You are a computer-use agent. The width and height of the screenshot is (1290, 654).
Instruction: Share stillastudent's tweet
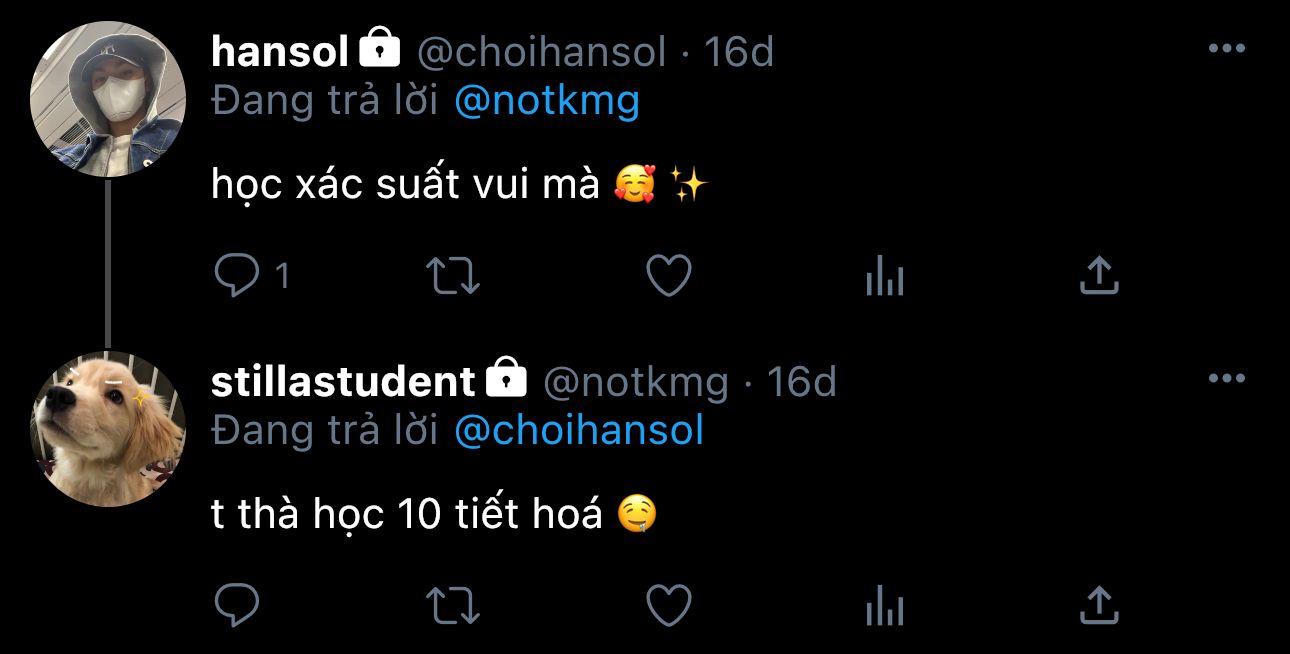1099,605
